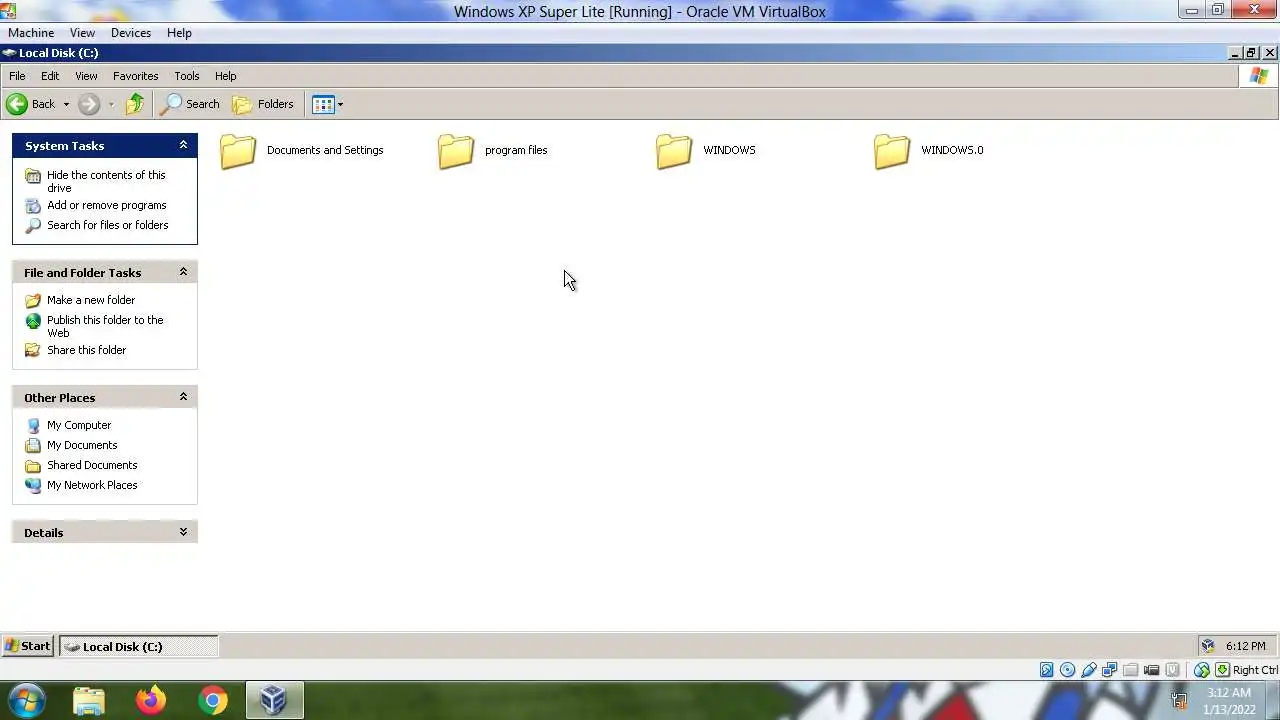Open File Explorer from host taskbar
The image size is (1280, 720).
tap(89, 700)
